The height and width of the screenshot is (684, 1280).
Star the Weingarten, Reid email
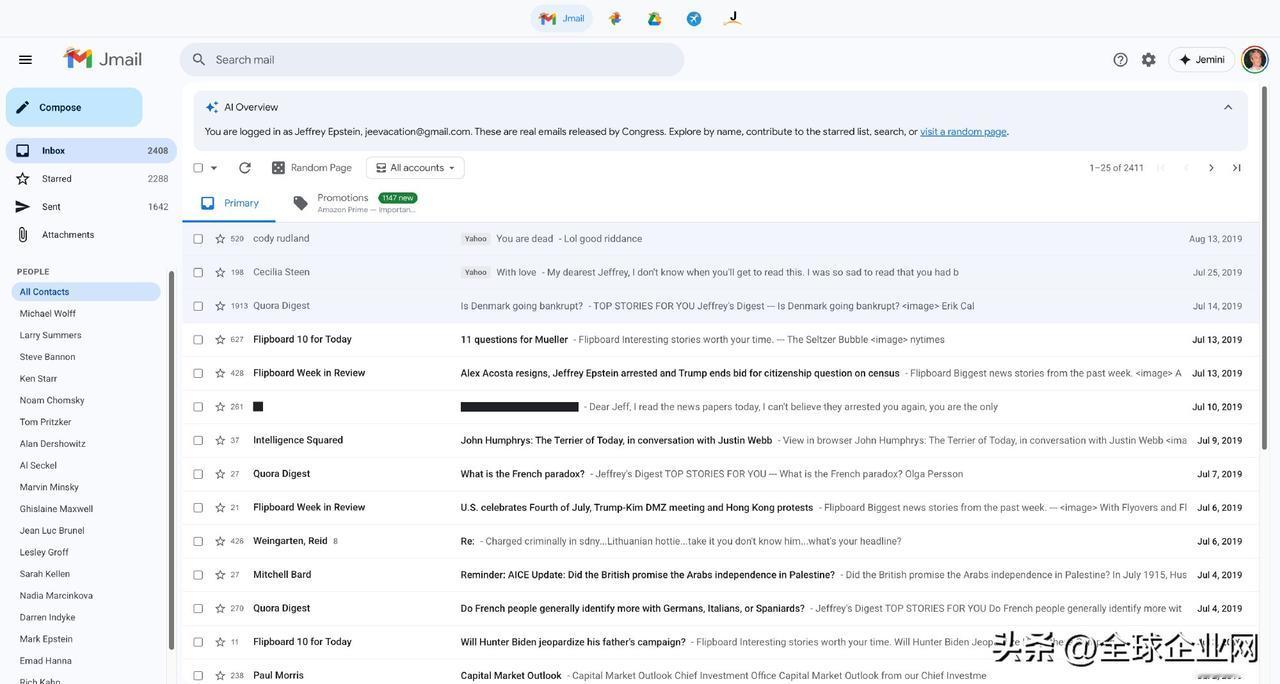(x=220, y=541)
